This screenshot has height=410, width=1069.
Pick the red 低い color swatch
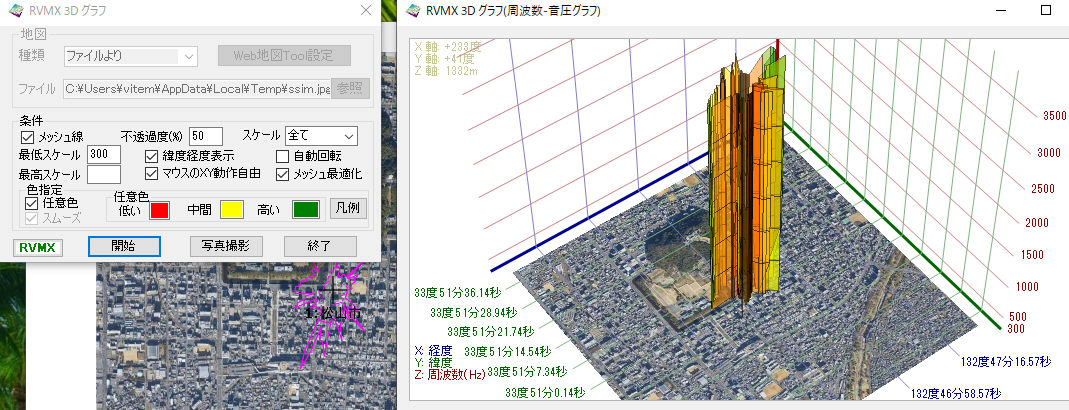point(160,210)
